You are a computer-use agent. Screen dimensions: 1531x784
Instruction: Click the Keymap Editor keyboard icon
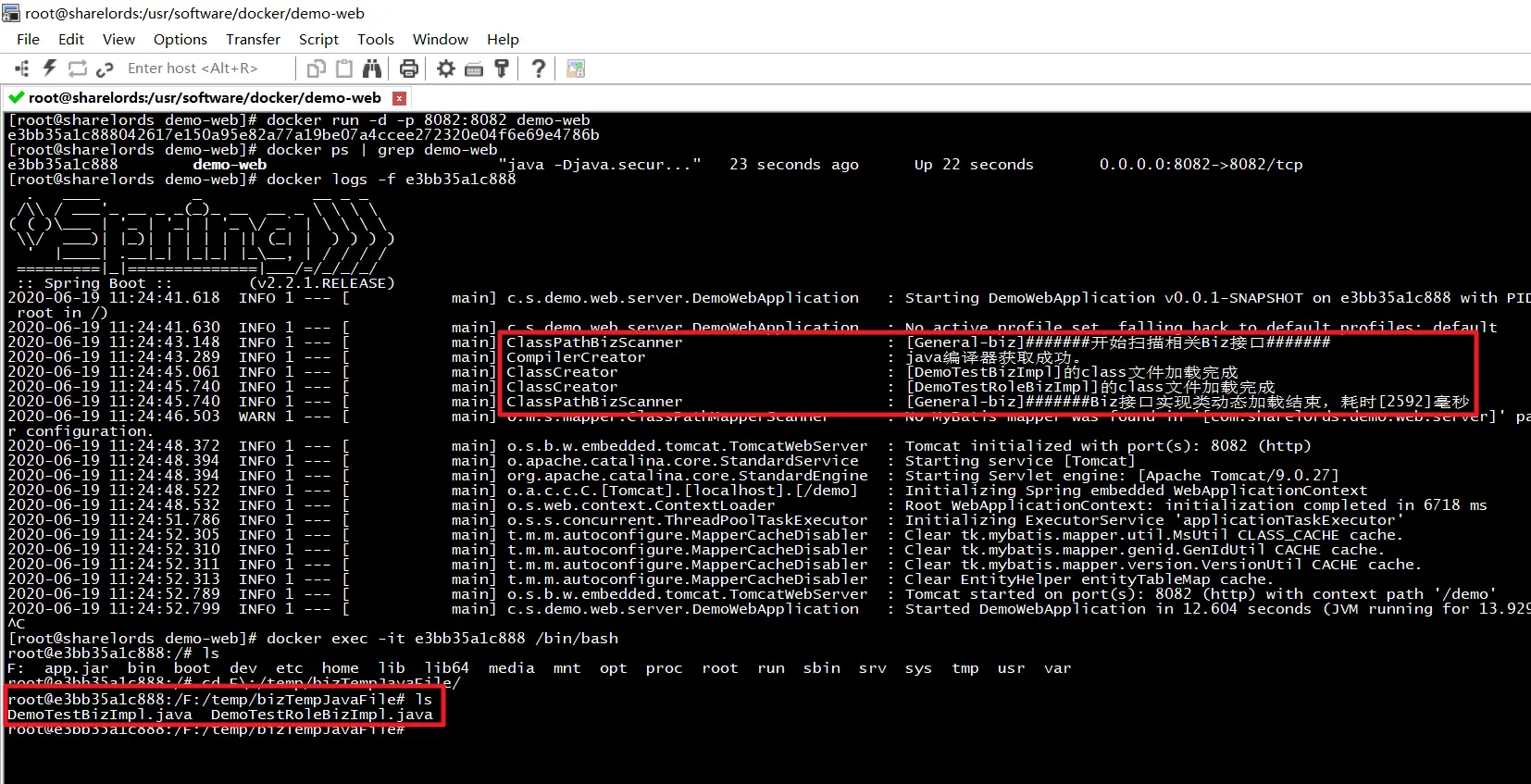[474, 68]
